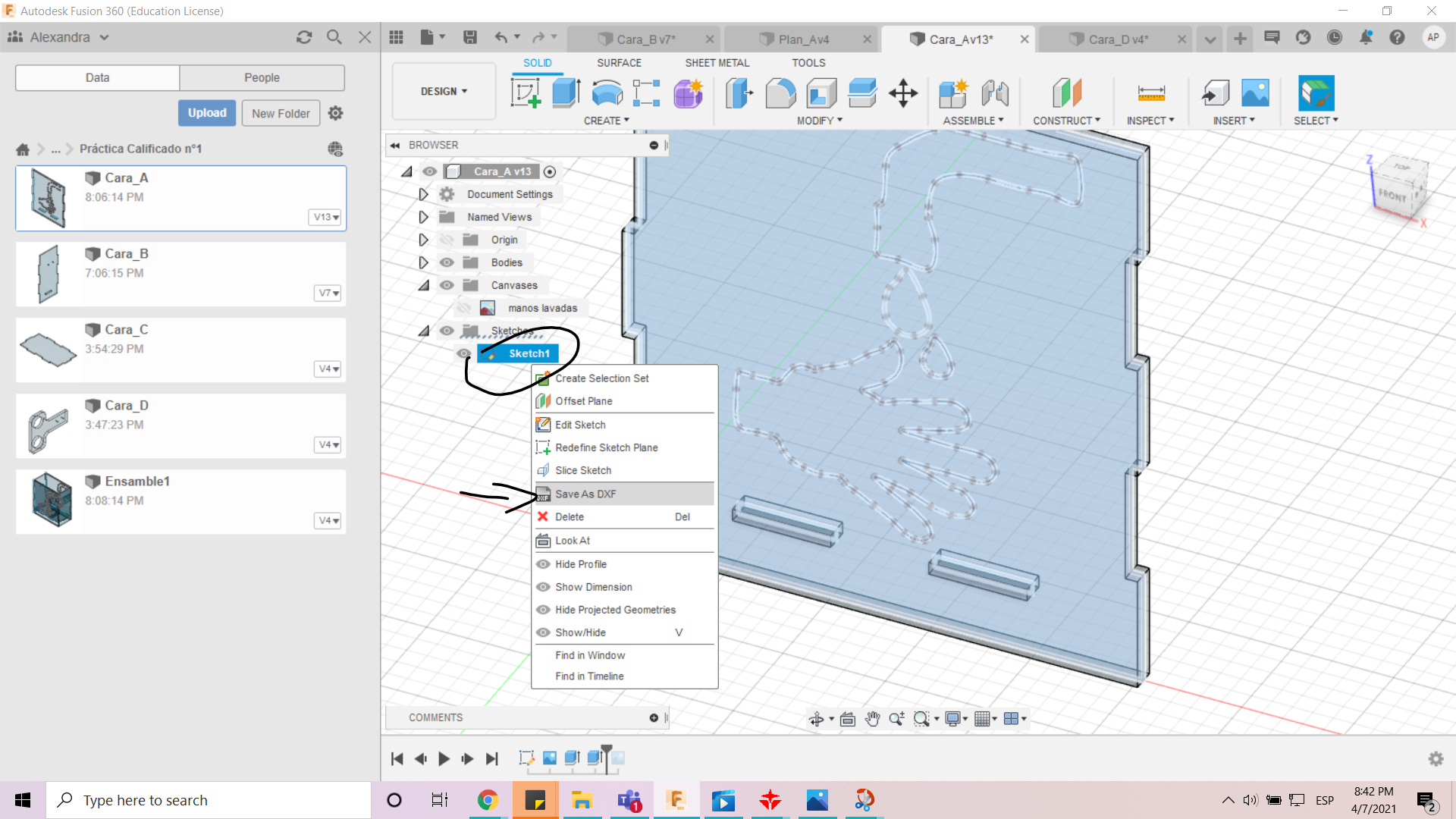Select Redefine Sketch Plane menu item
The height and width of the screenshot is (819, 1456).
624,447
